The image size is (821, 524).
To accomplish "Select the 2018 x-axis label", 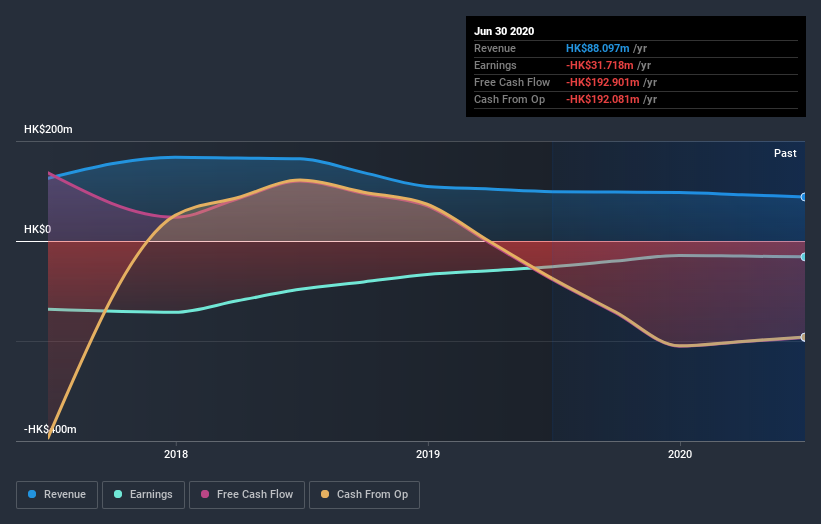I will [x=176, y=454].
